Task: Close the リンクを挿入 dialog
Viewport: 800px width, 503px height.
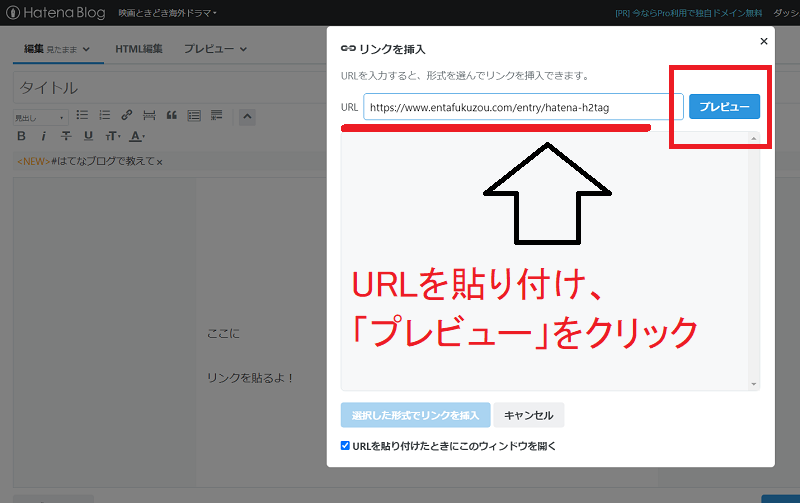Action: click(x=764, y=41)
